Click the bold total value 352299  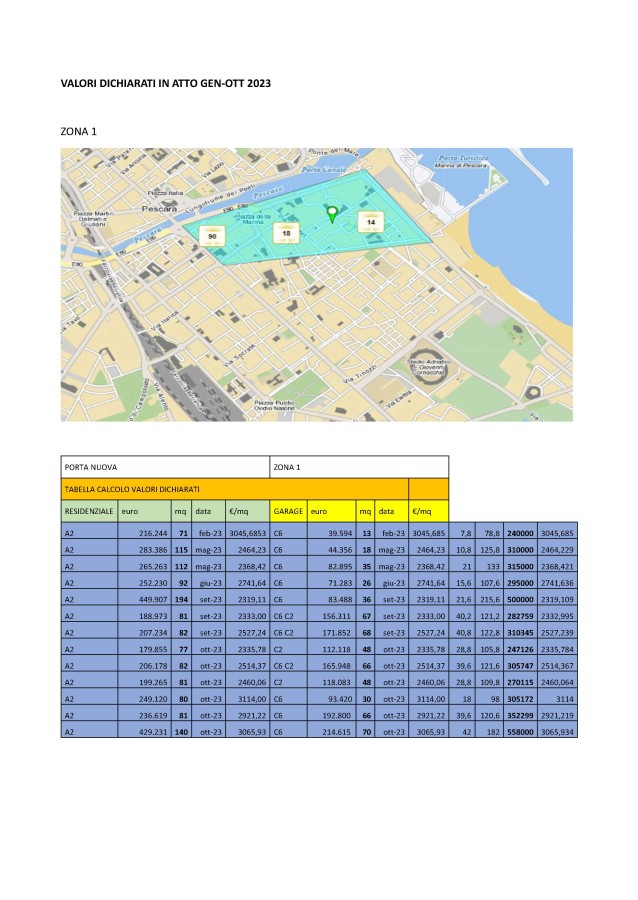pos(520,715)
